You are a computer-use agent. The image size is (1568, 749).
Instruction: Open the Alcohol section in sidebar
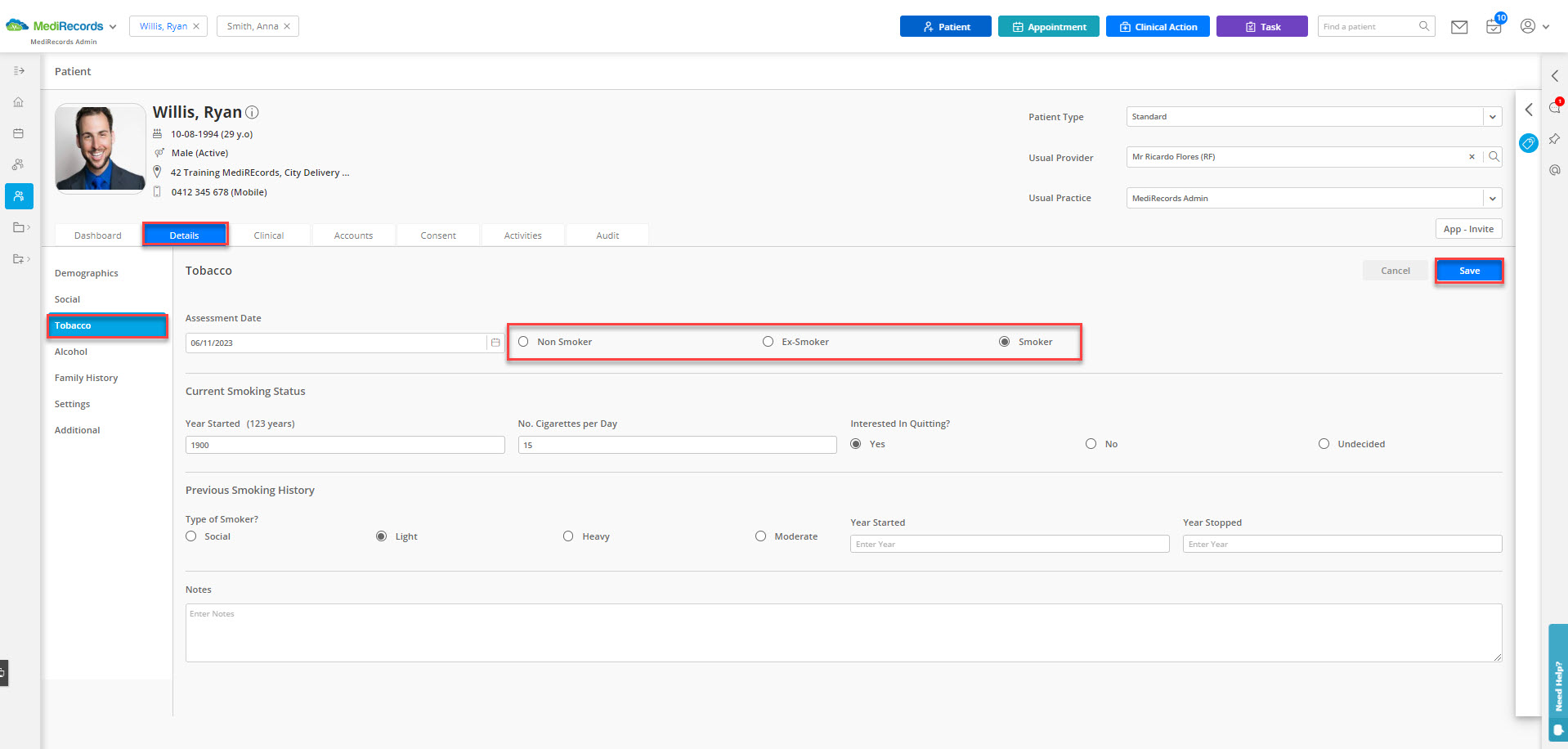pyautogui.click(x=71, y=352)
